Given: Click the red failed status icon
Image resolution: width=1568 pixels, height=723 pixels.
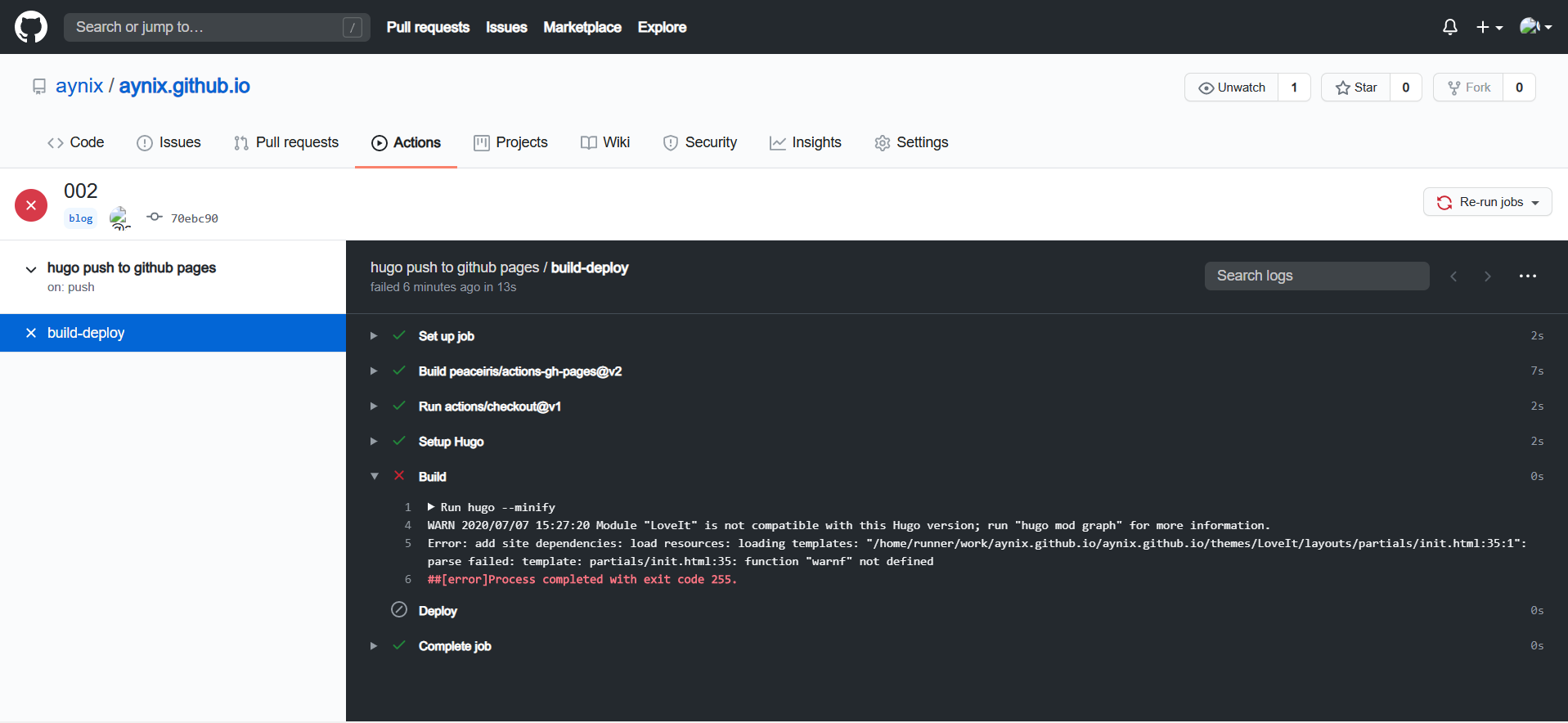Looking at the screenshot, I should [31, 205].
